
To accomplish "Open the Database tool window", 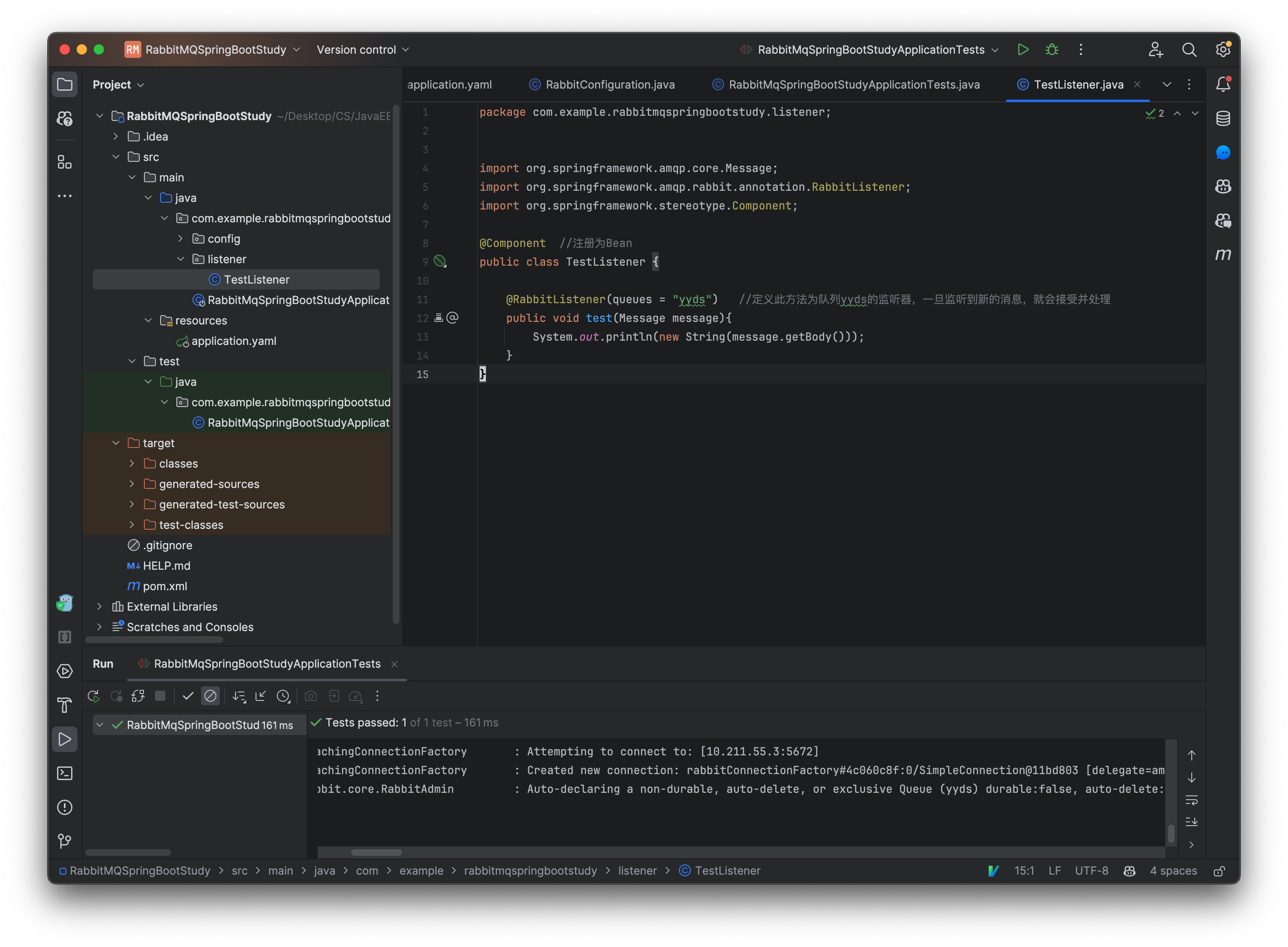I will [x=1223, y=119].
